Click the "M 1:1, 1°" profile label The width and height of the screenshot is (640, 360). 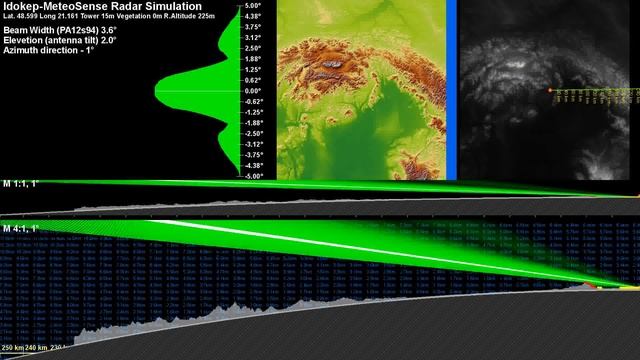tap(20, 184)
